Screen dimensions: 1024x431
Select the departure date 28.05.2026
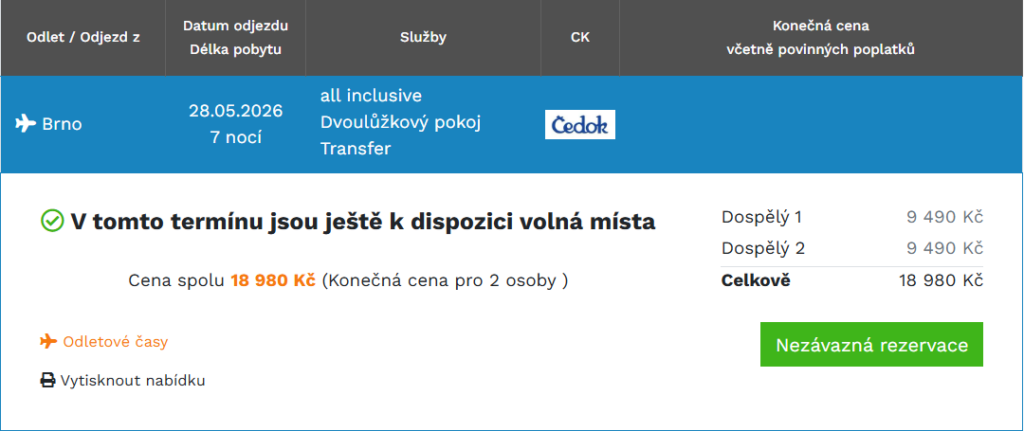pyautogui.click(x=235, y=111)
